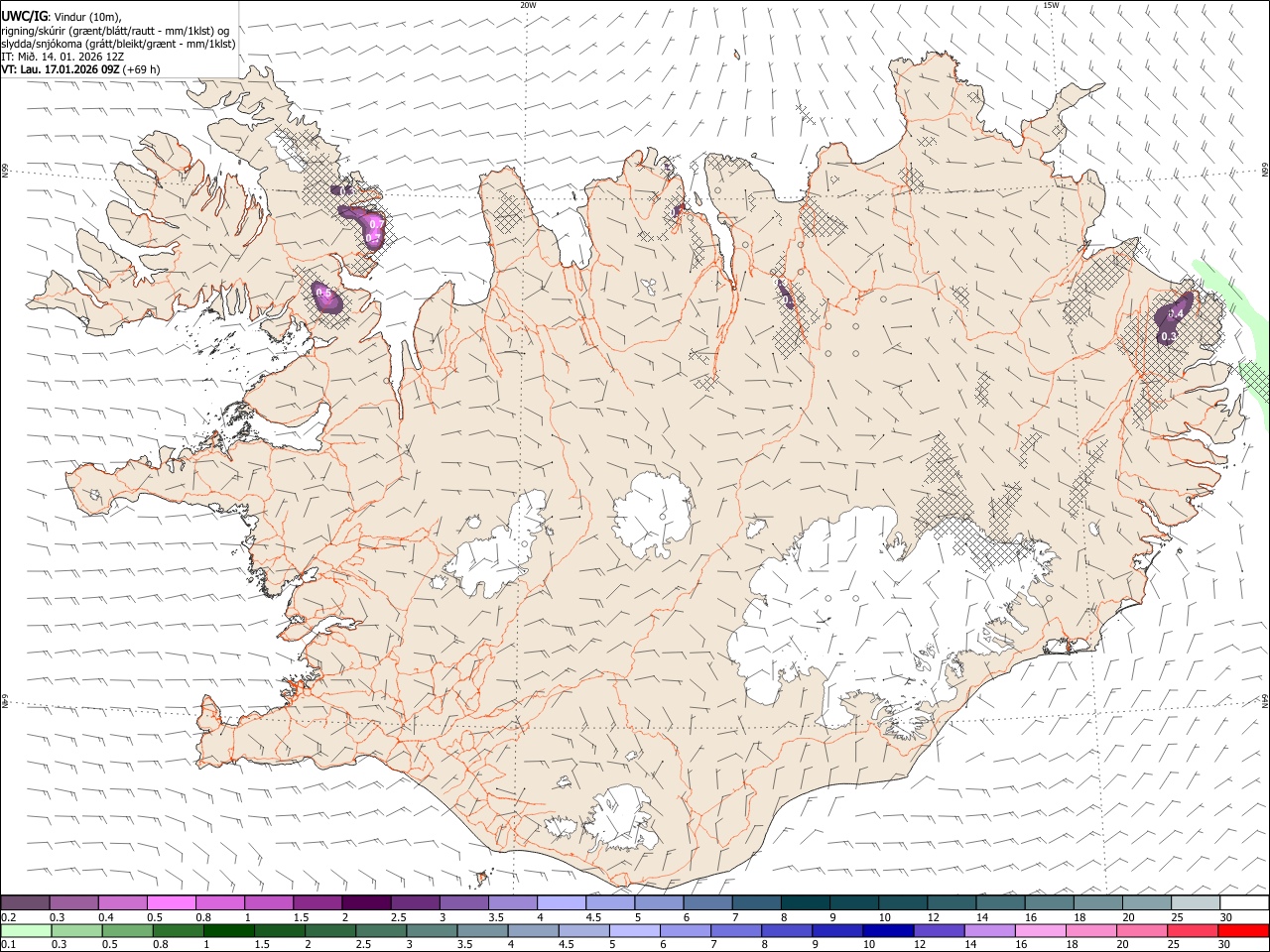1270x952 pixels.
Task: Click the lower legend pink swatch labeled 20
Action: (x=1142, y=930)
